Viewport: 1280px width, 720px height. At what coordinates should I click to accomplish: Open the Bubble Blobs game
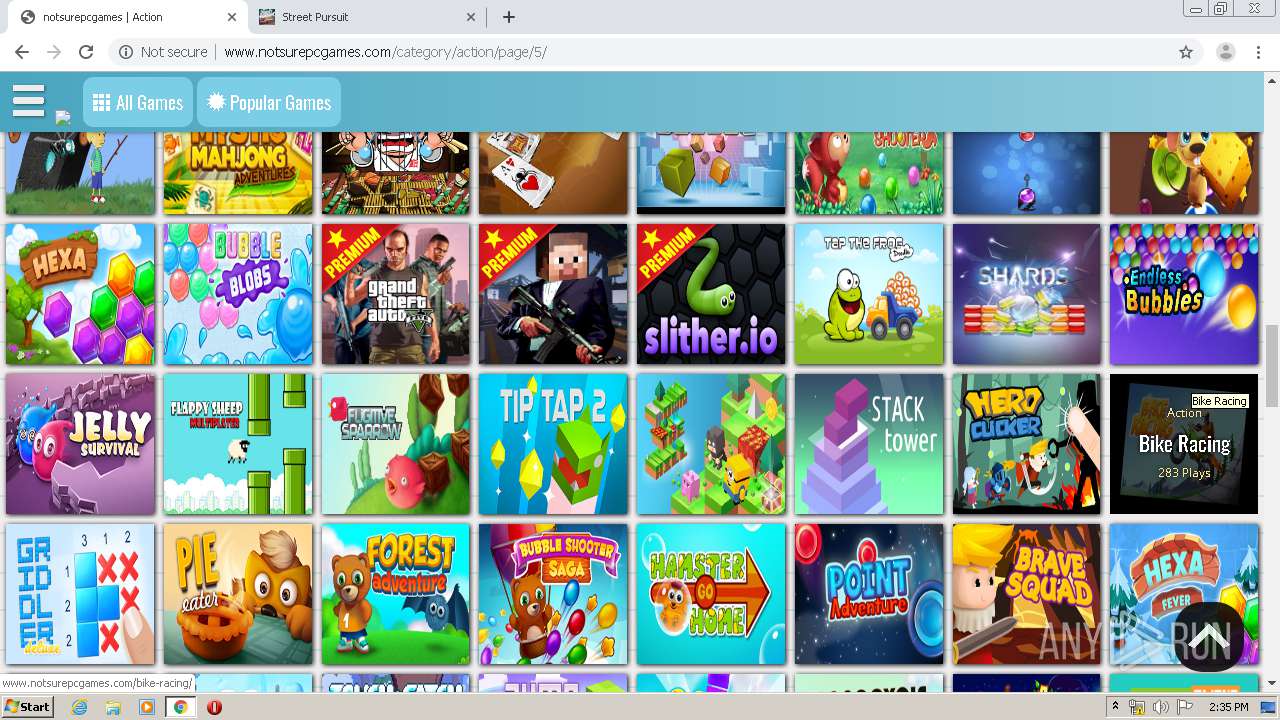point(238,294)
